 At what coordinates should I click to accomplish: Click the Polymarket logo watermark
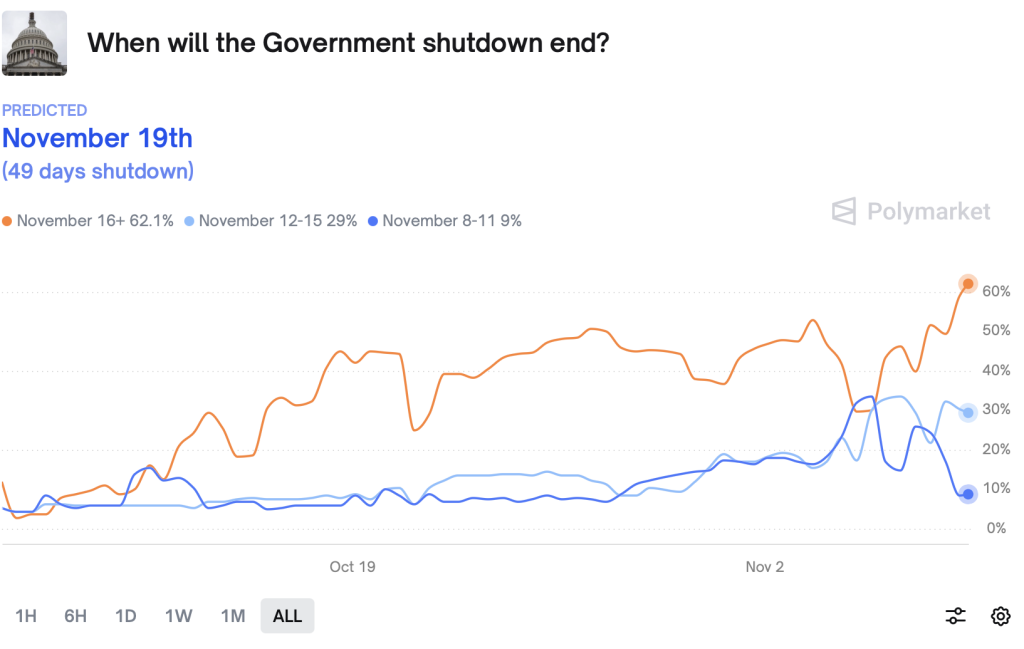[x=911, y=211]
